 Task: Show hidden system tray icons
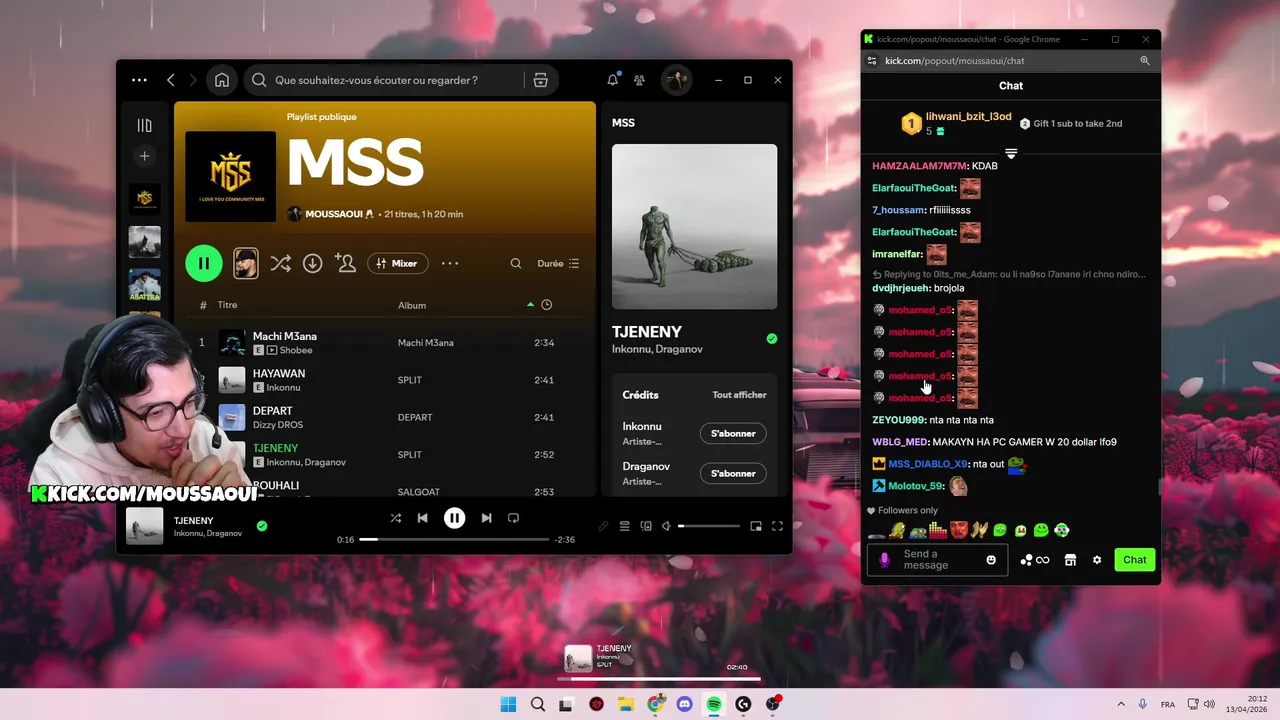[1120, 704]
